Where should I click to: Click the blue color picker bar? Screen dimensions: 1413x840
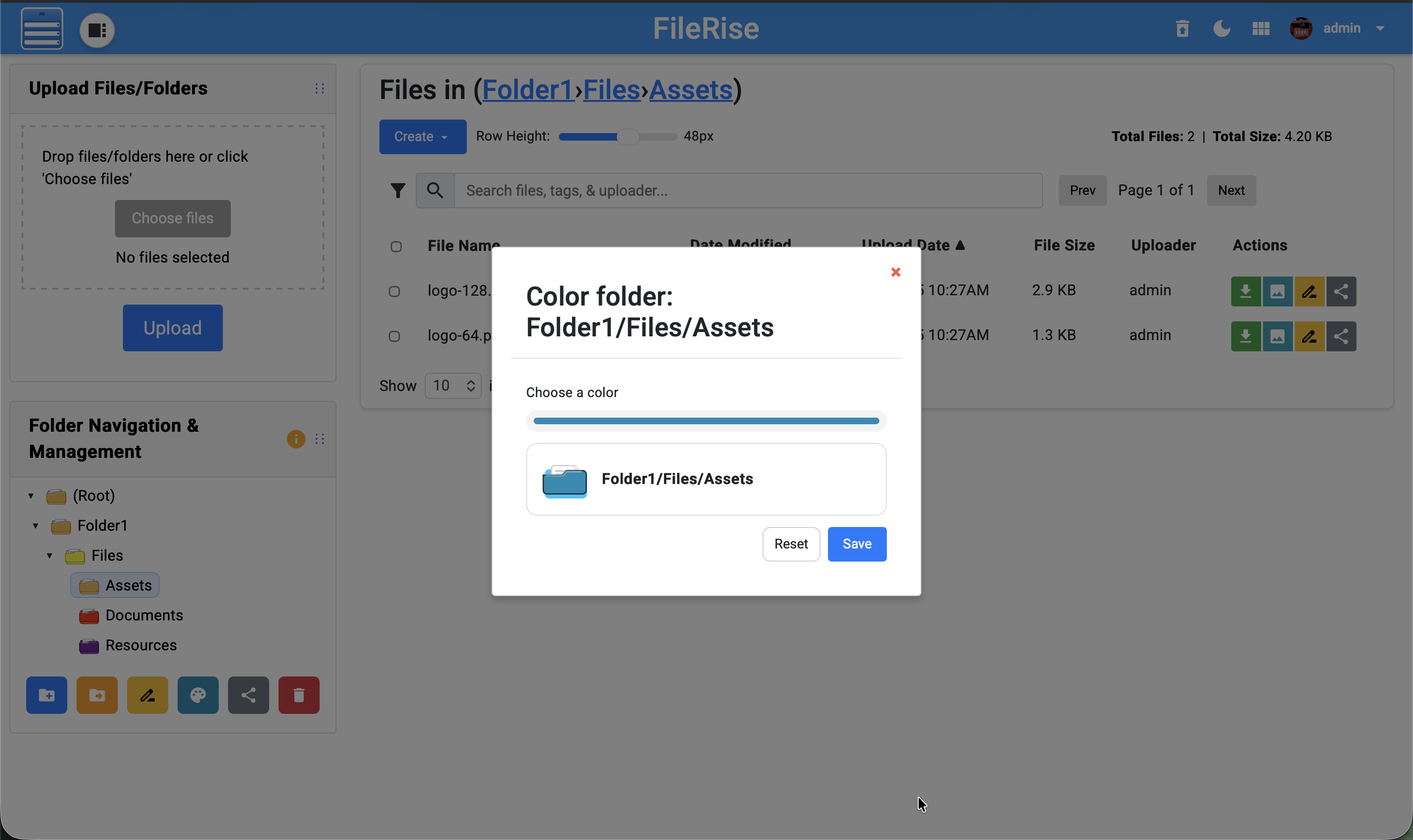[706, 421]
